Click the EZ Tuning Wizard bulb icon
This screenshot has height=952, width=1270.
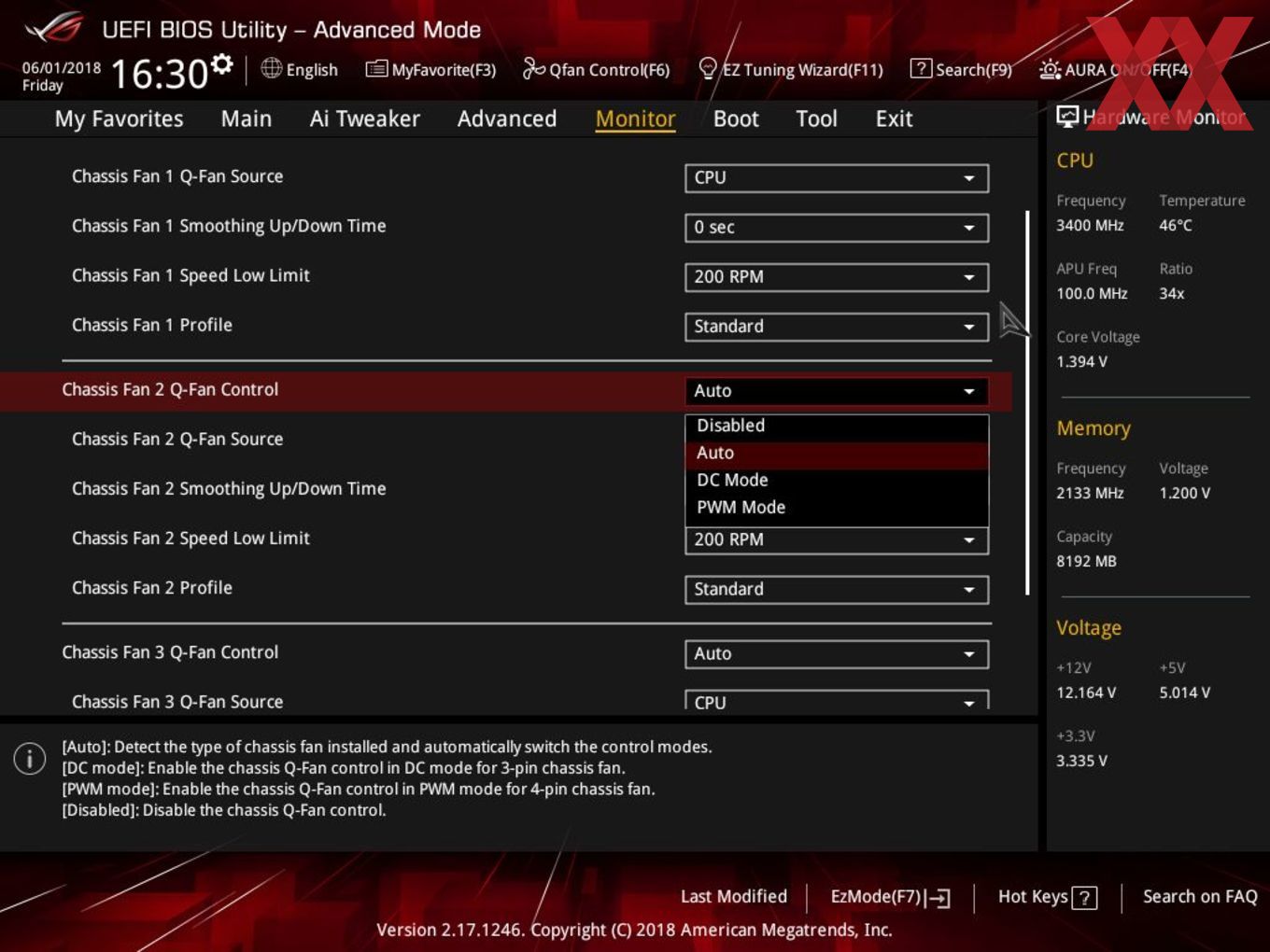(x=708, y=68)
